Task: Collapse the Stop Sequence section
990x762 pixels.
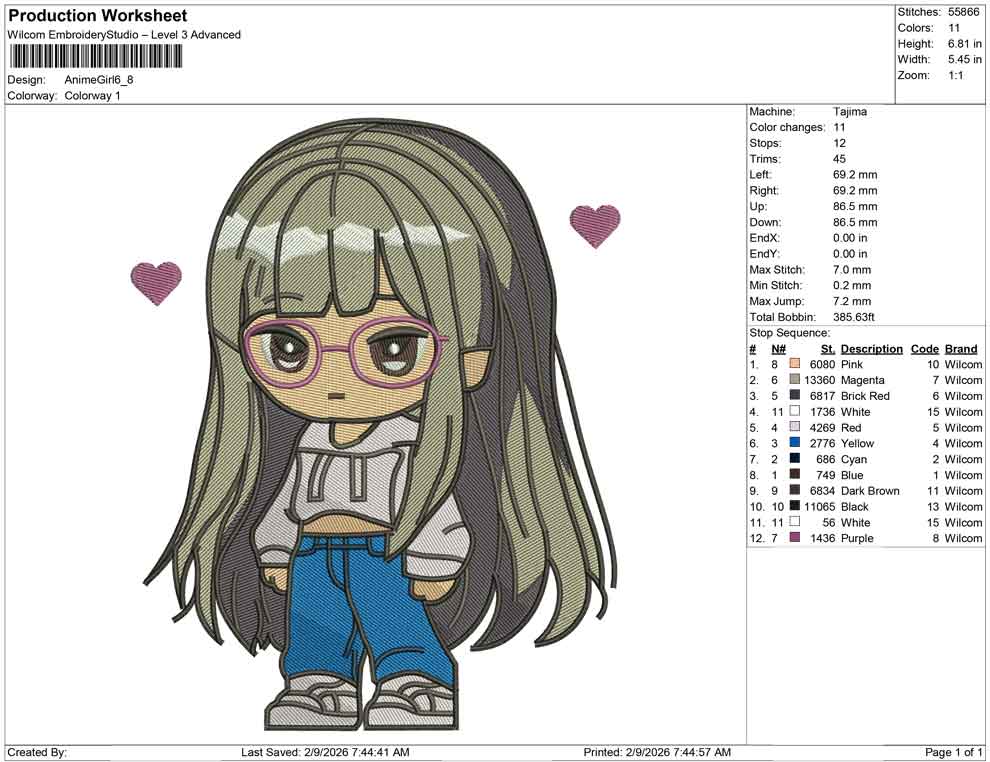Action: pyautogui.click(x=789, y=332)
